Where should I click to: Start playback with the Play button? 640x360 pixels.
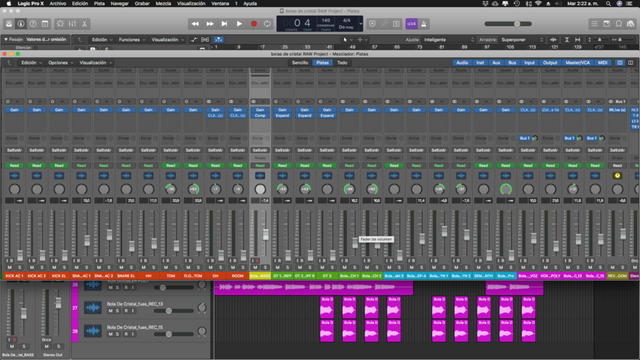(x=239, y=24)
